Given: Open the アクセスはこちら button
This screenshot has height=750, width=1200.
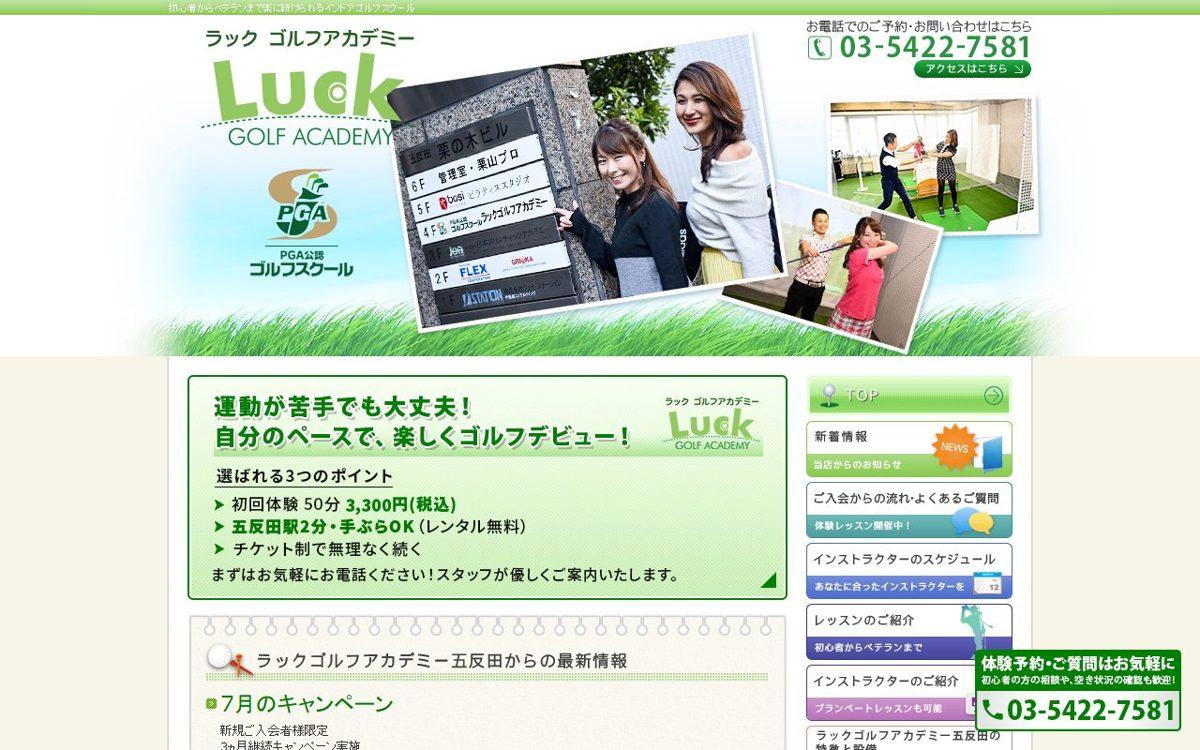Looking at the screenshot, I should click(972, 69).
